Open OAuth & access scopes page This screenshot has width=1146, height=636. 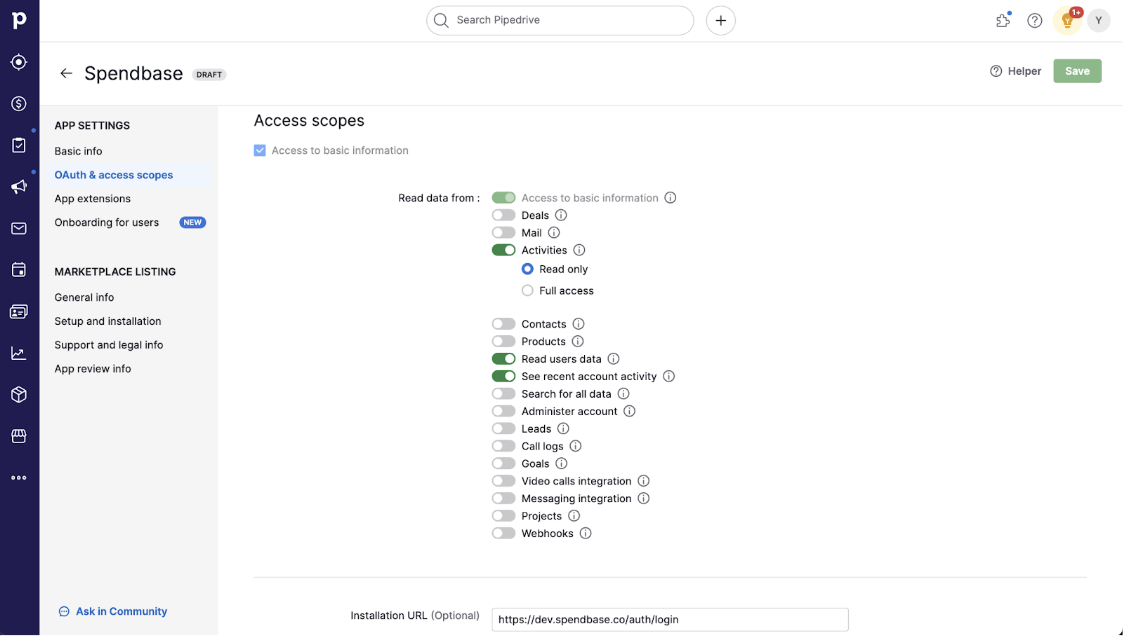114,175
